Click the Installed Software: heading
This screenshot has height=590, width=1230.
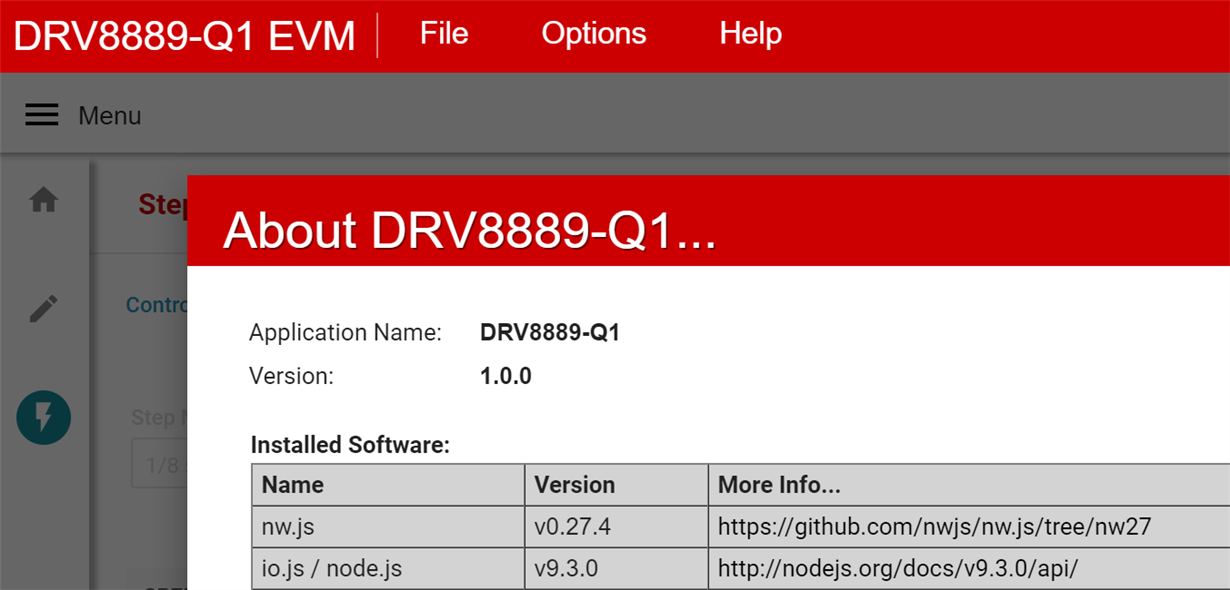click(x=350, y=445)
